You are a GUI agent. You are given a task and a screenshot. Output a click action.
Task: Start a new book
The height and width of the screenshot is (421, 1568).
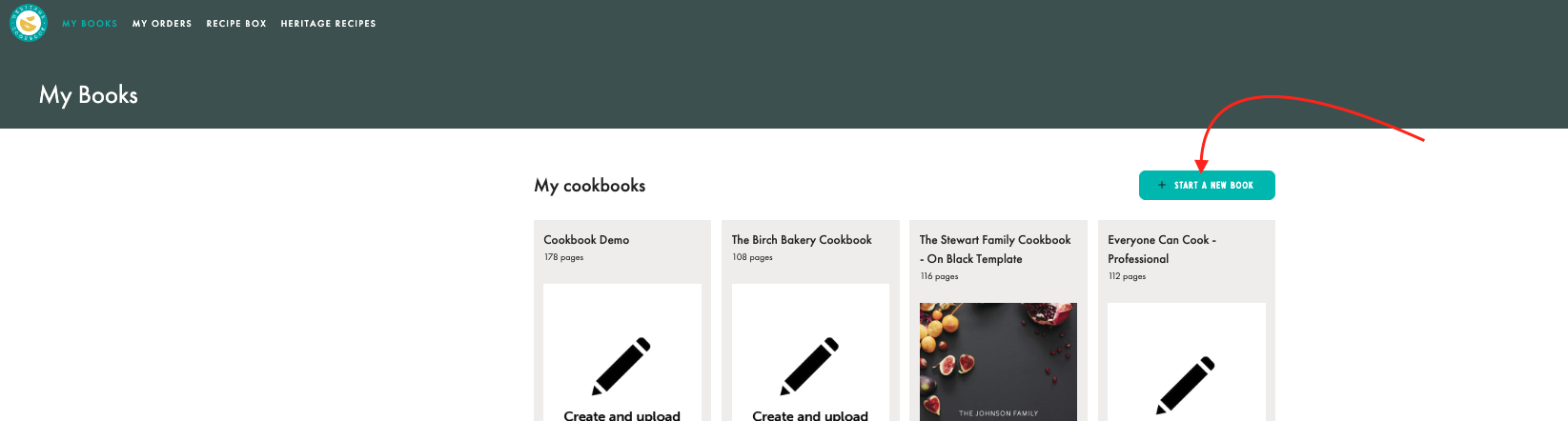[x=1207, y=186]
